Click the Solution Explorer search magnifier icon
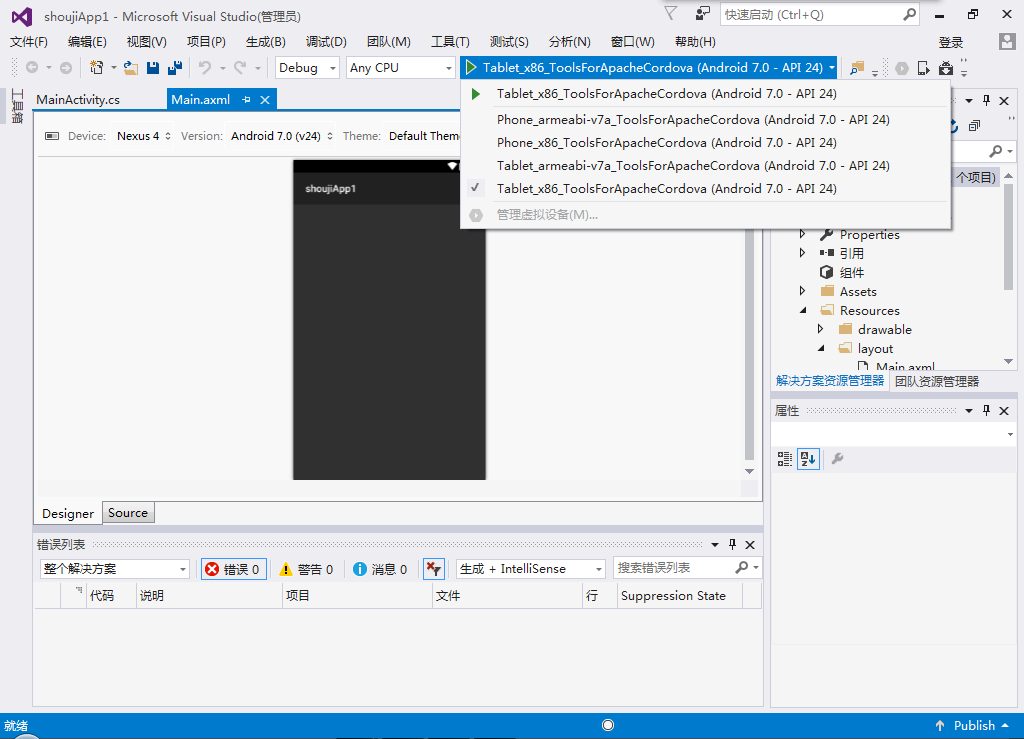 tap(995, 151)
